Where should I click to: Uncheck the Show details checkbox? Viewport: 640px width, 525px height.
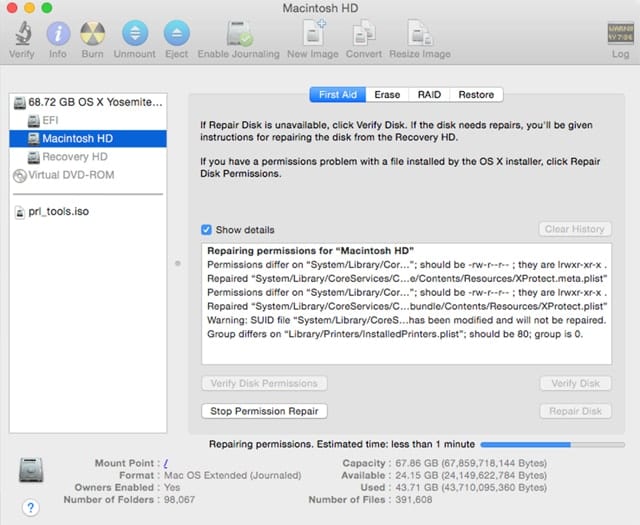pyautogui.click(x=207, y=229)
